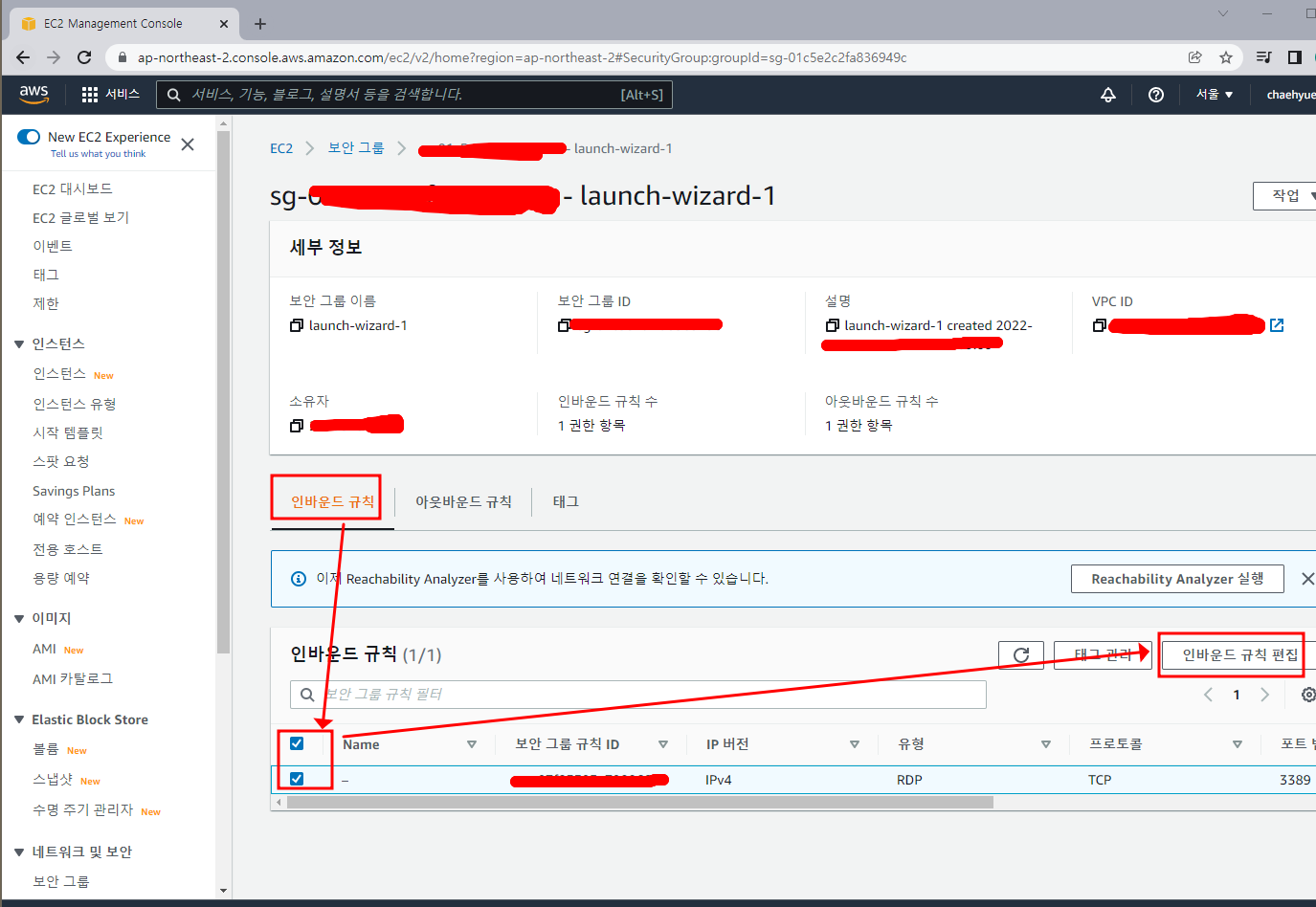The image size is (1316, 907).
Task: Open the table preferences gear
Action: coord(1307,695)
